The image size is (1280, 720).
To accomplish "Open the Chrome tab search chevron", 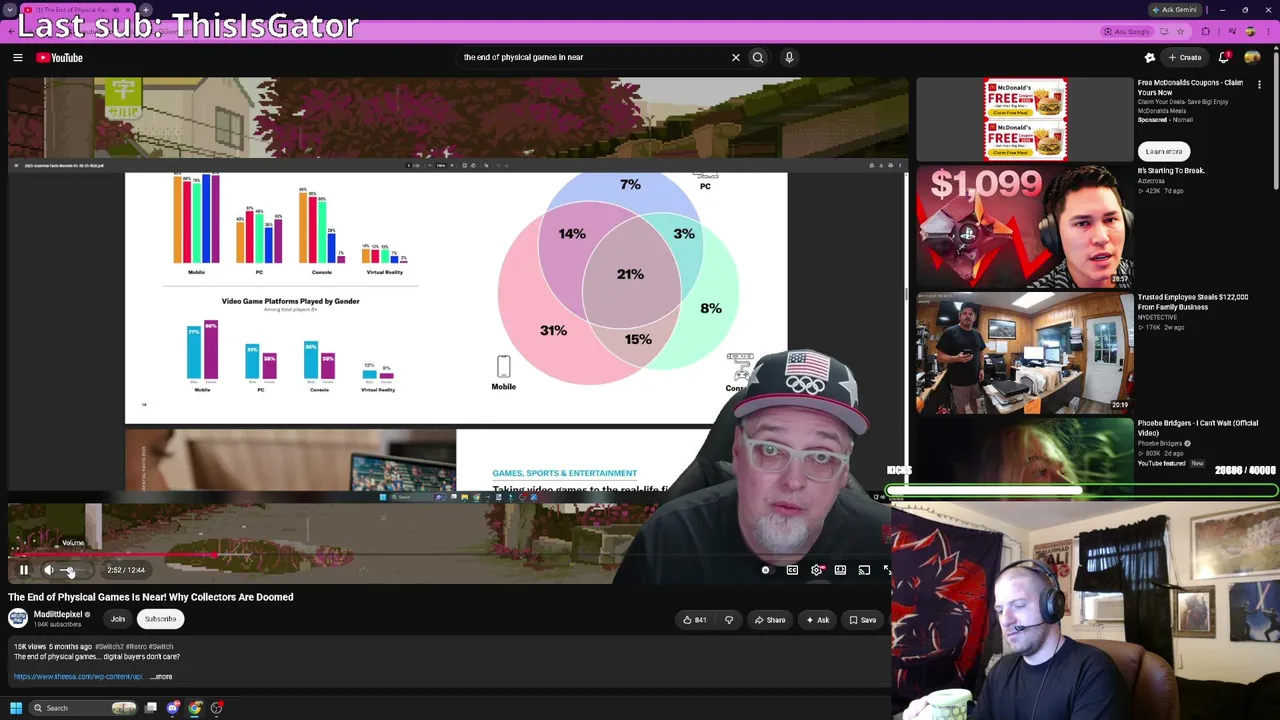I will click(x=10, y=10).
